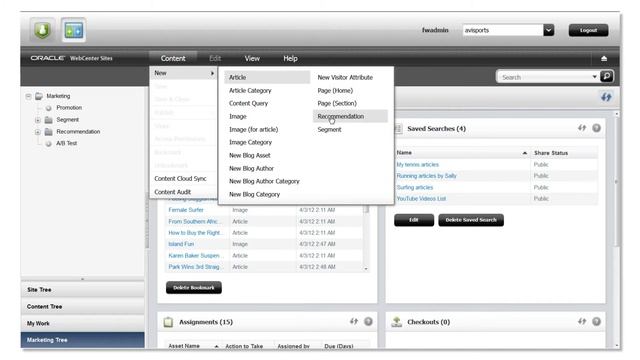Click the Logout button
The image size is (640, 360).
[x=588, y=30]
